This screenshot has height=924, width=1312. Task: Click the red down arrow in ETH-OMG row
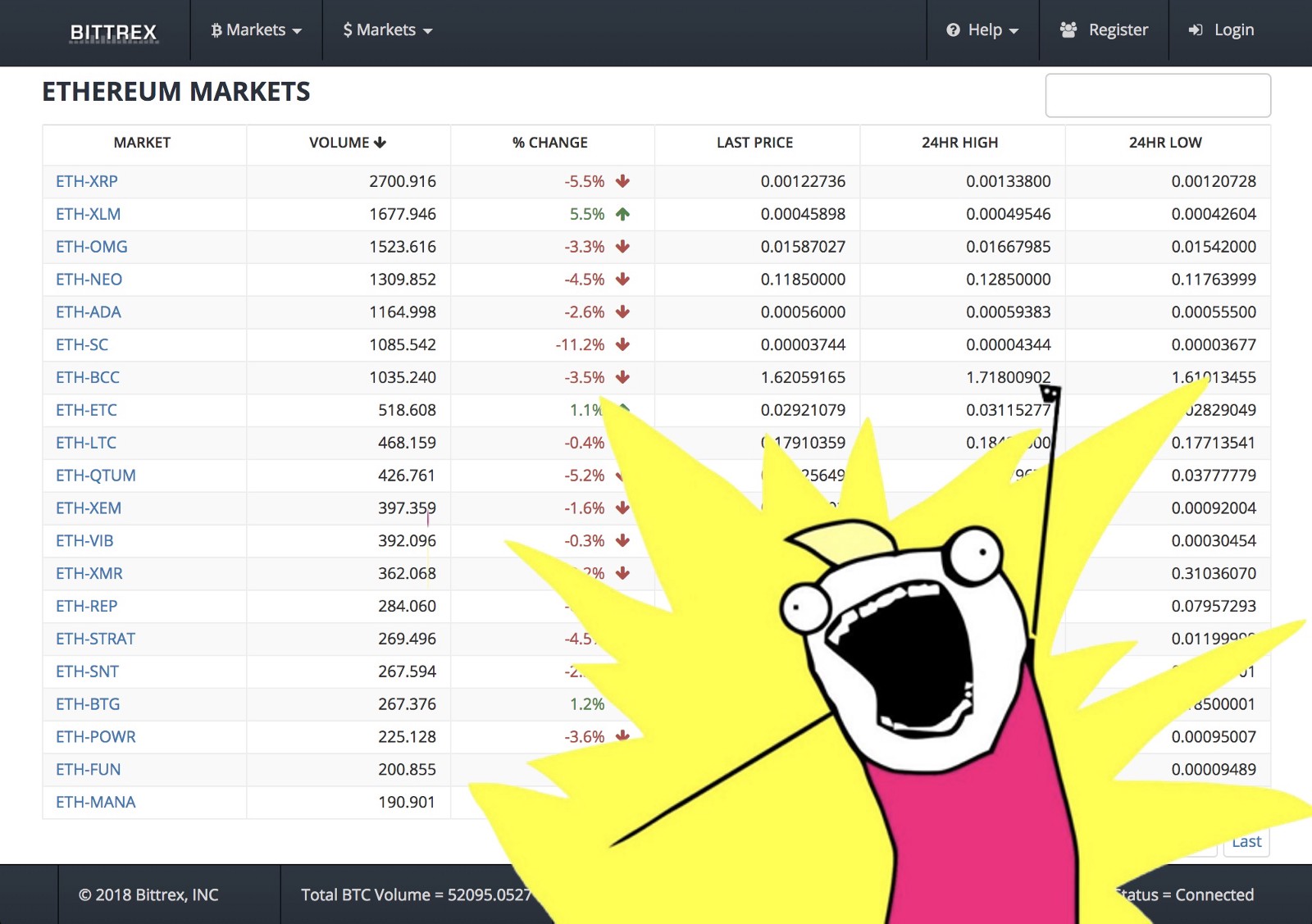[623, 247]
